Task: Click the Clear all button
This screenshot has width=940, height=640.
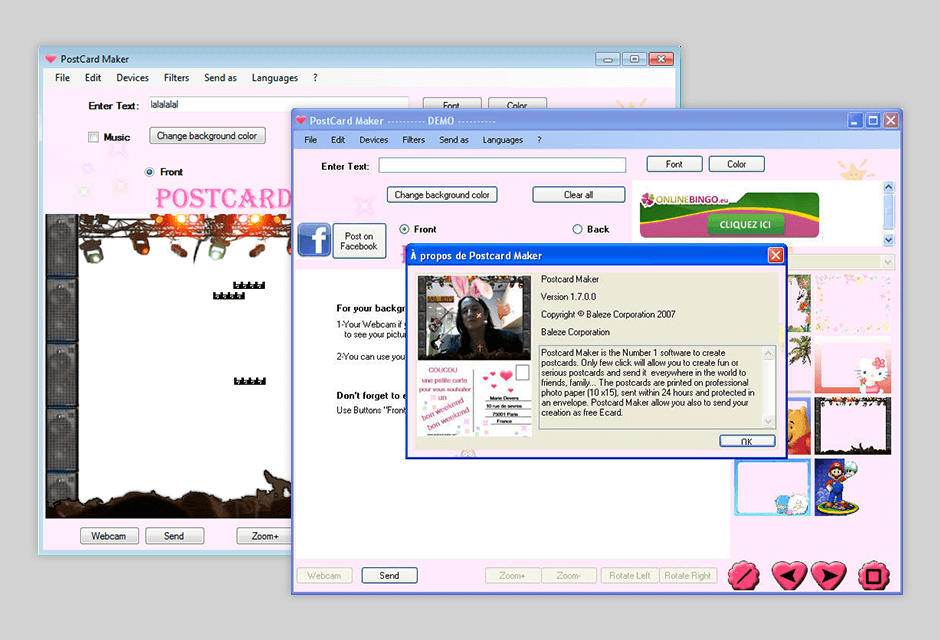Action: [x=579, y=195]
